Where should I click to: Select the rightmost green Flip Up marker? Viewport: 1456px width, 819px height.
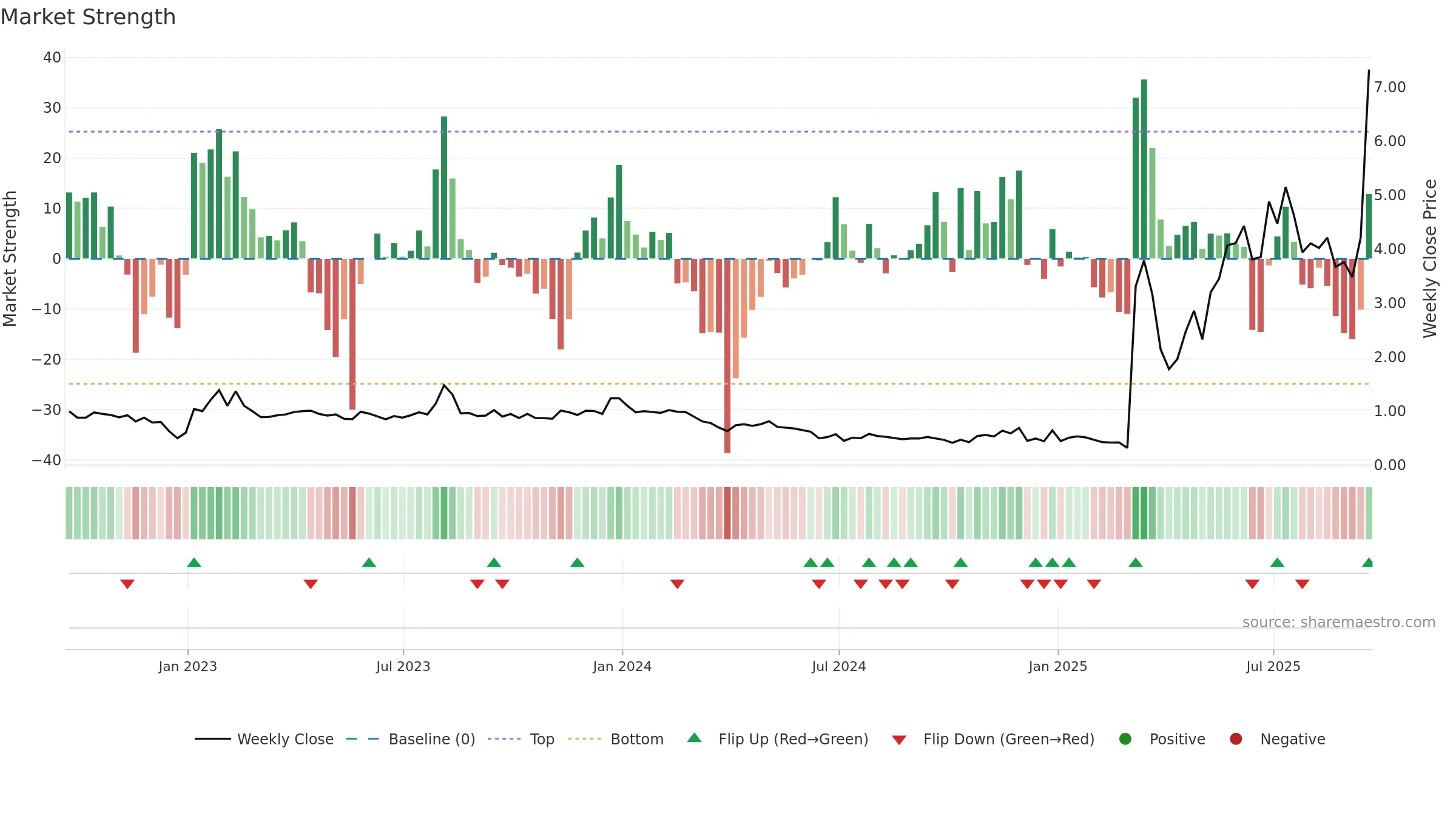point(1367,562)
